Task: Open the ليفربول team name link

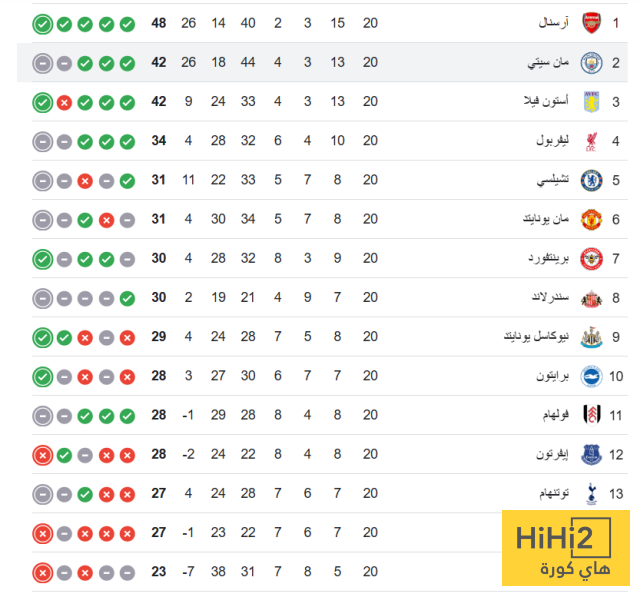Action: click(x=551, y=141)
